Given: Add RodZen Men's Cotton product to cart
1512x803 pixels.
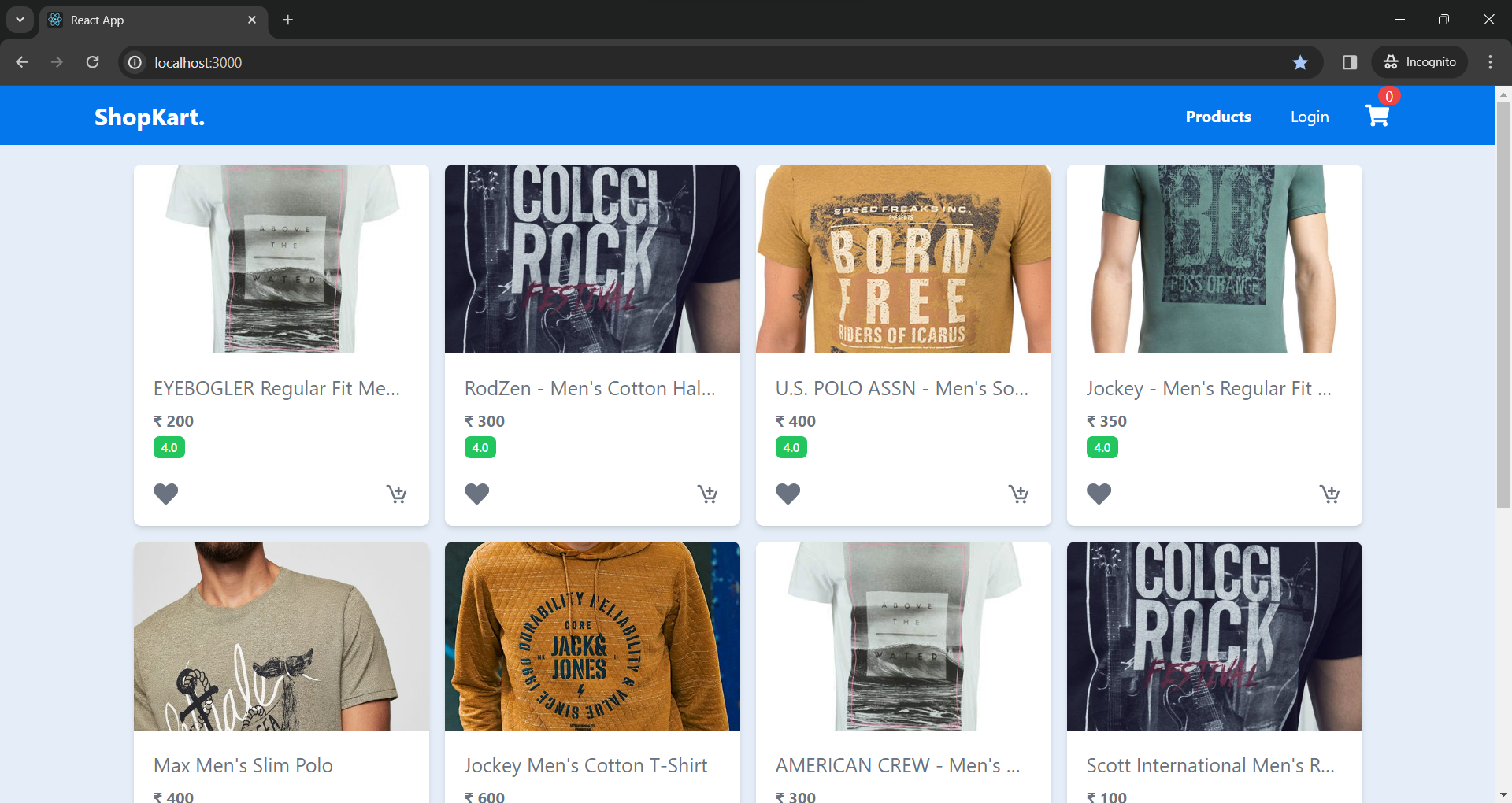Looking at the screenshot, I should pyautogui.click(x=707, y=494).
